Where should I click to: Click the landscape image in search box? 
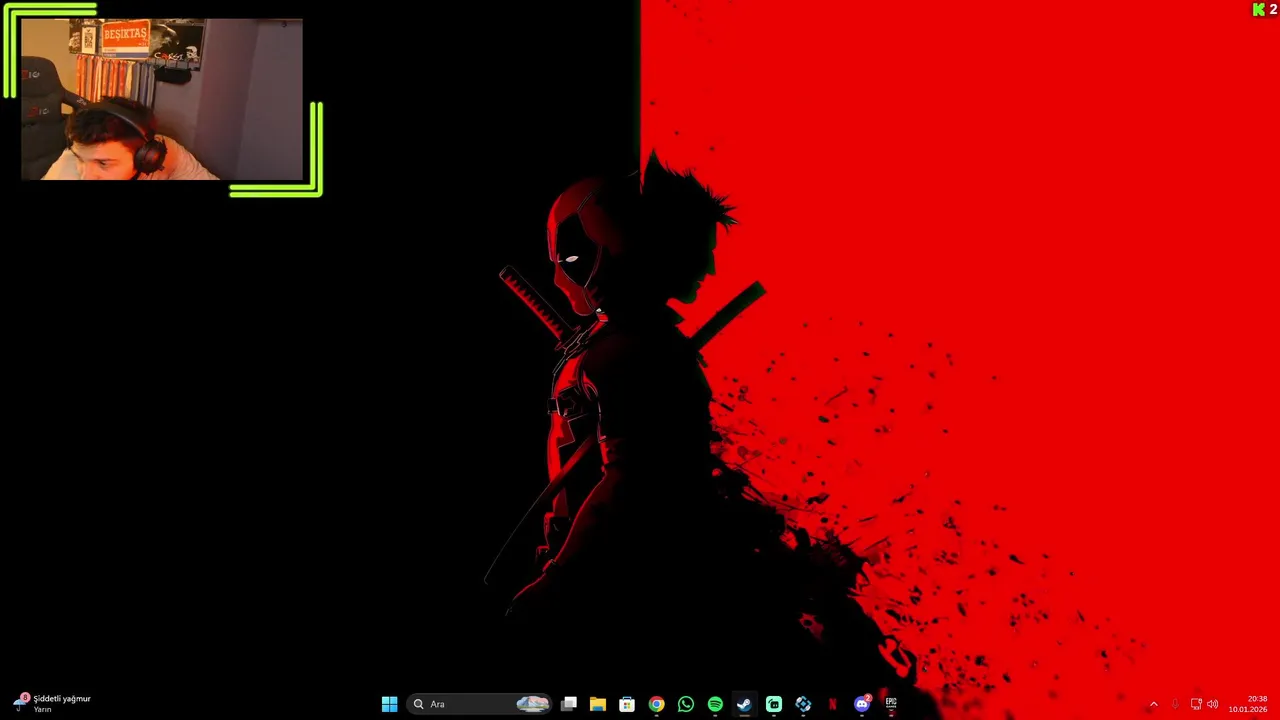point(533,704)
